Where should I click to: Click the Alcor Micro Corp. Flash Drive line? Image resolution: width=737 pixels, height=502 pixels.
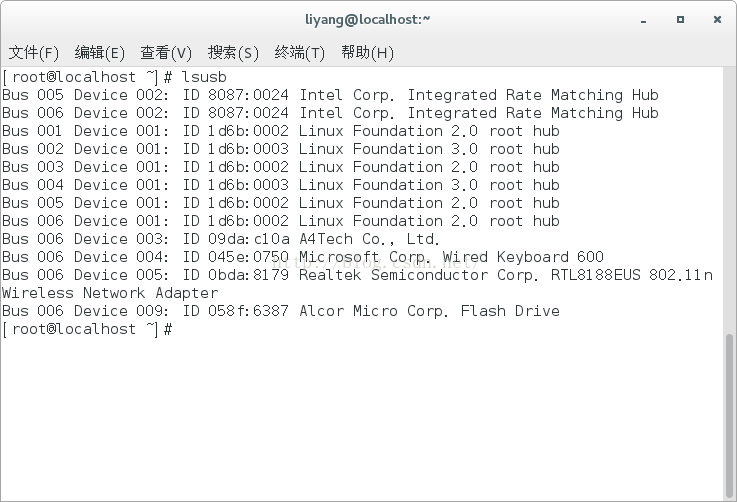(x=280, y=311)
